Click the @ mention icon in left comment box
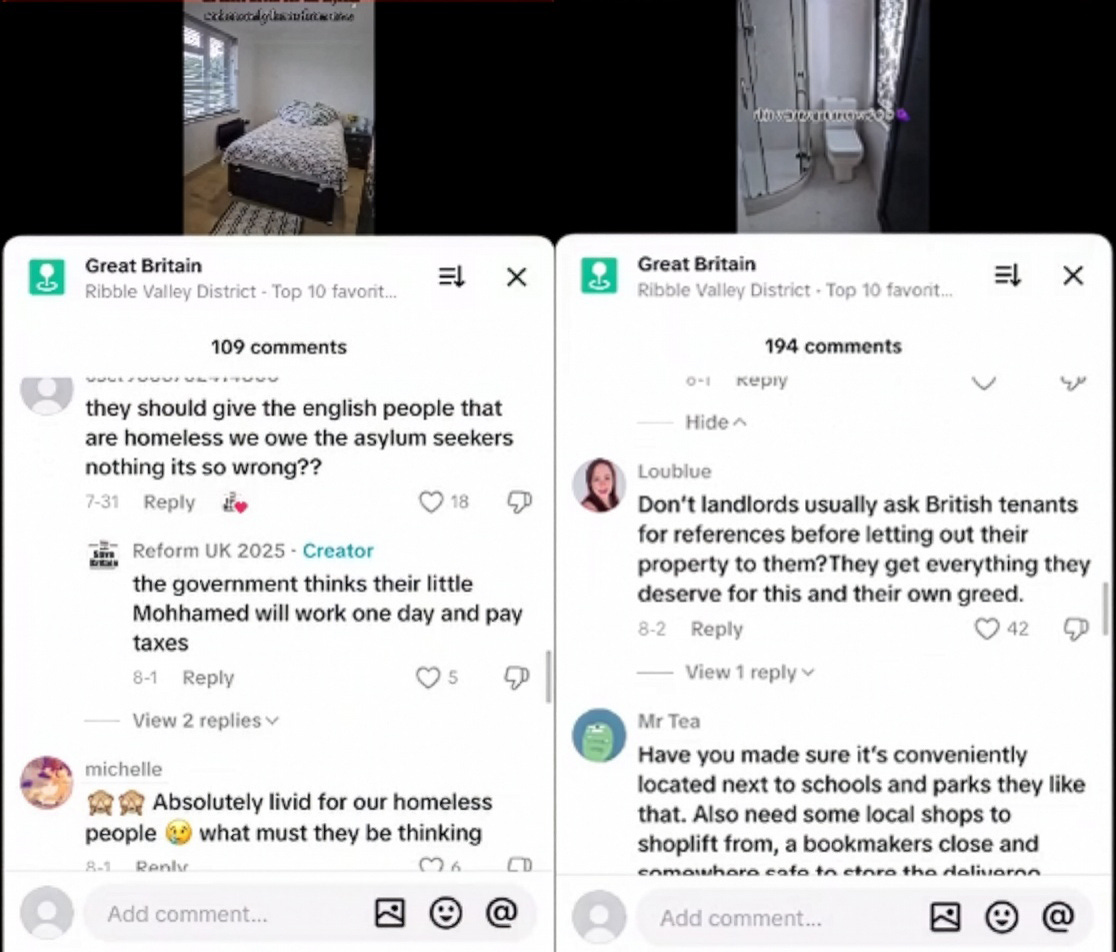Viewport: 1116px width, 952px height. point(501,912)
